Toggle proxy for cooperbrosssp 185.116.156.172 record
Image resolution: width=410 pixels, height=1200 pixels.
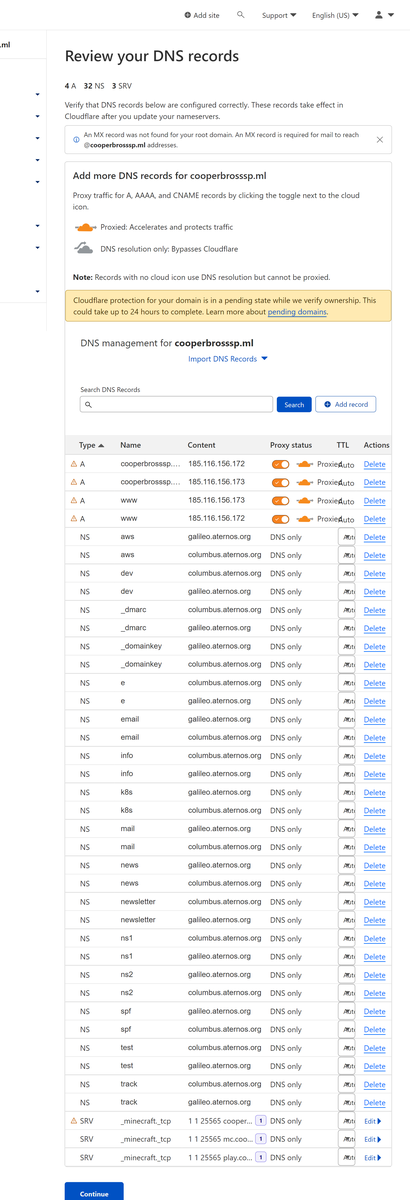click(280, 464)
